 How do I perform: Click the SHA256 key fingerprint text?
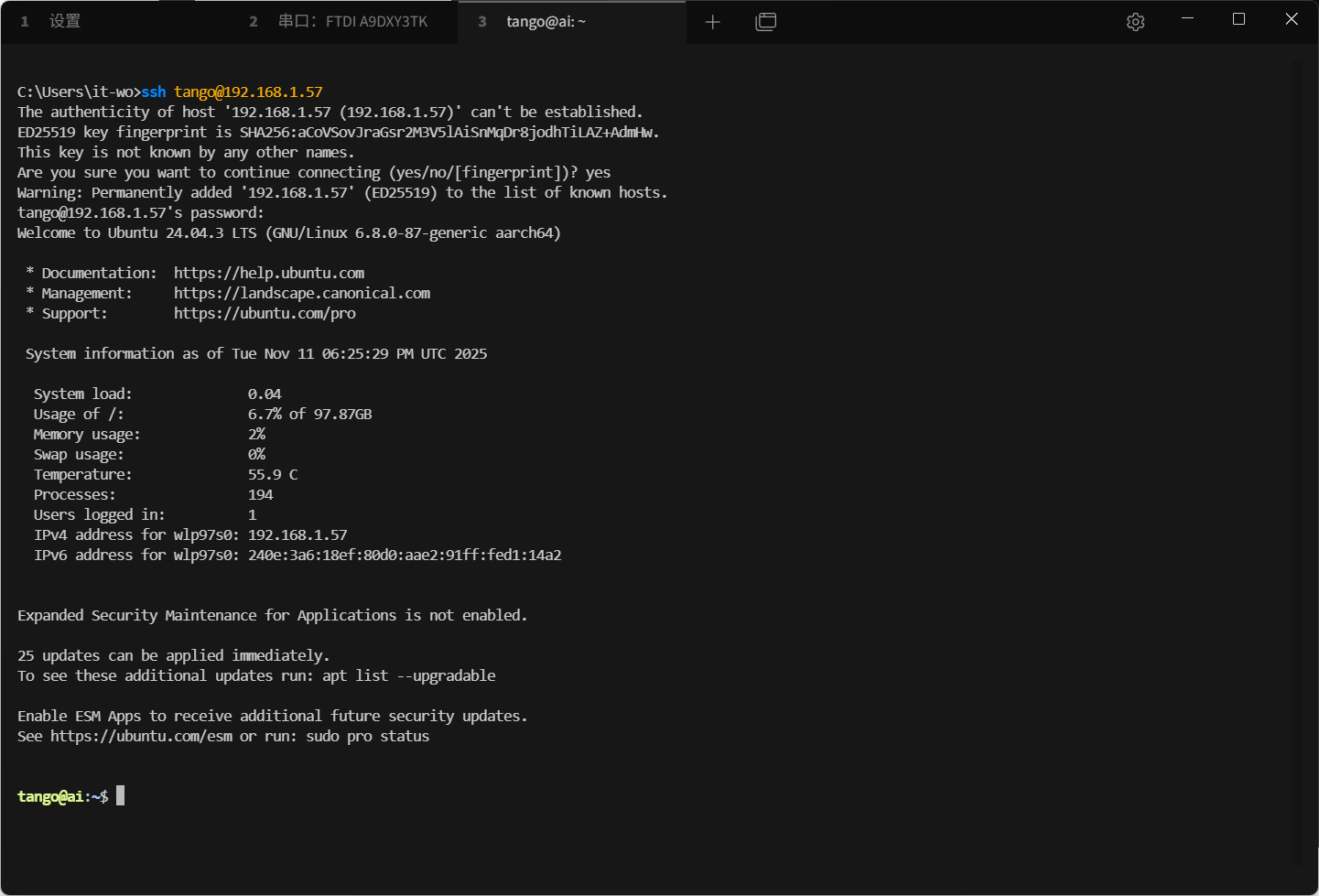pos(449,132)
